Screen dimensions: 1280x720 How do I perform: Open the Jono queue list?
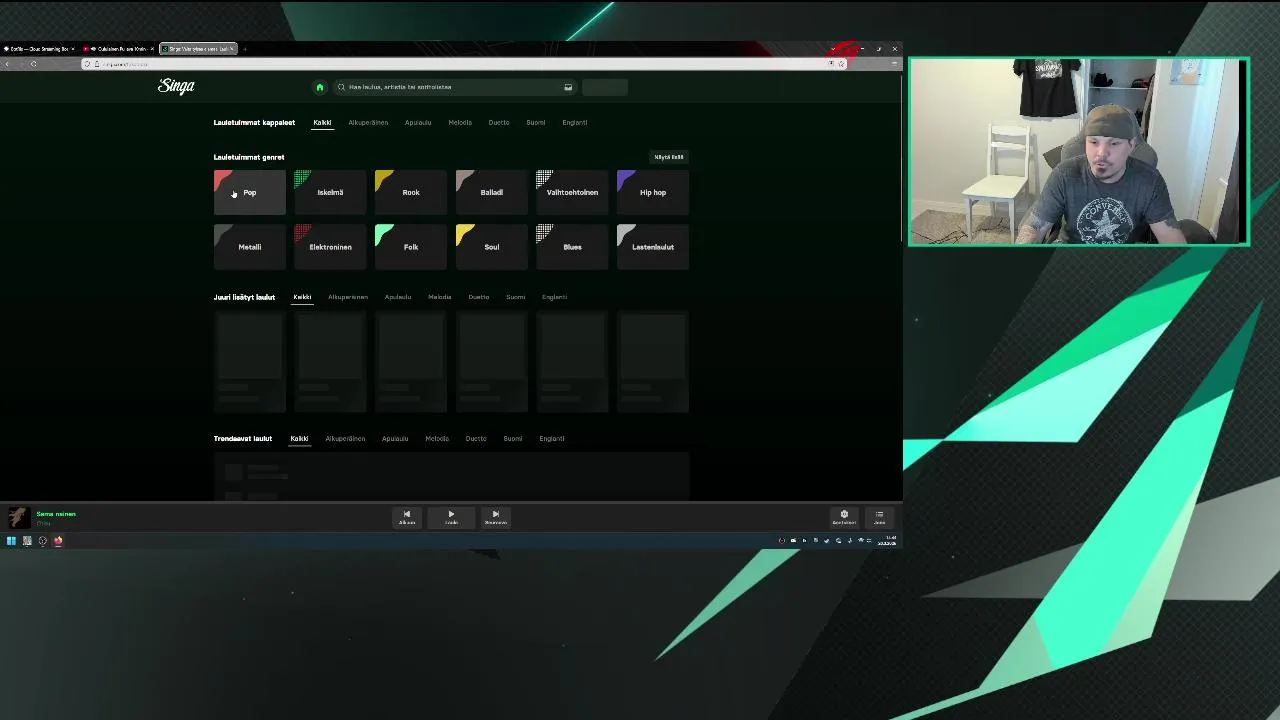coord(879,516)
